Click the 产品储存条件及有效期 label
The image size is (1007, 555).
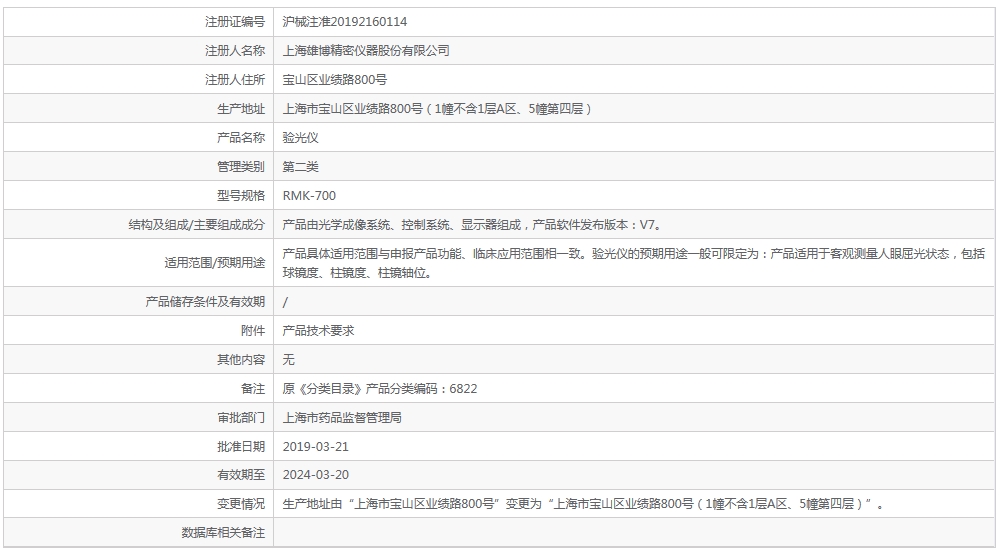(205, 301)
